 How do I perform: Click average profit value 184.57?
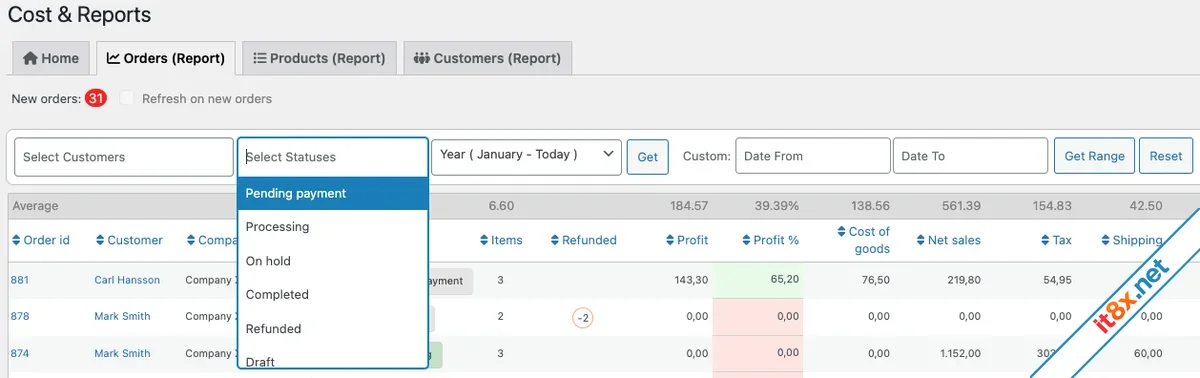(x=689, y=206)
